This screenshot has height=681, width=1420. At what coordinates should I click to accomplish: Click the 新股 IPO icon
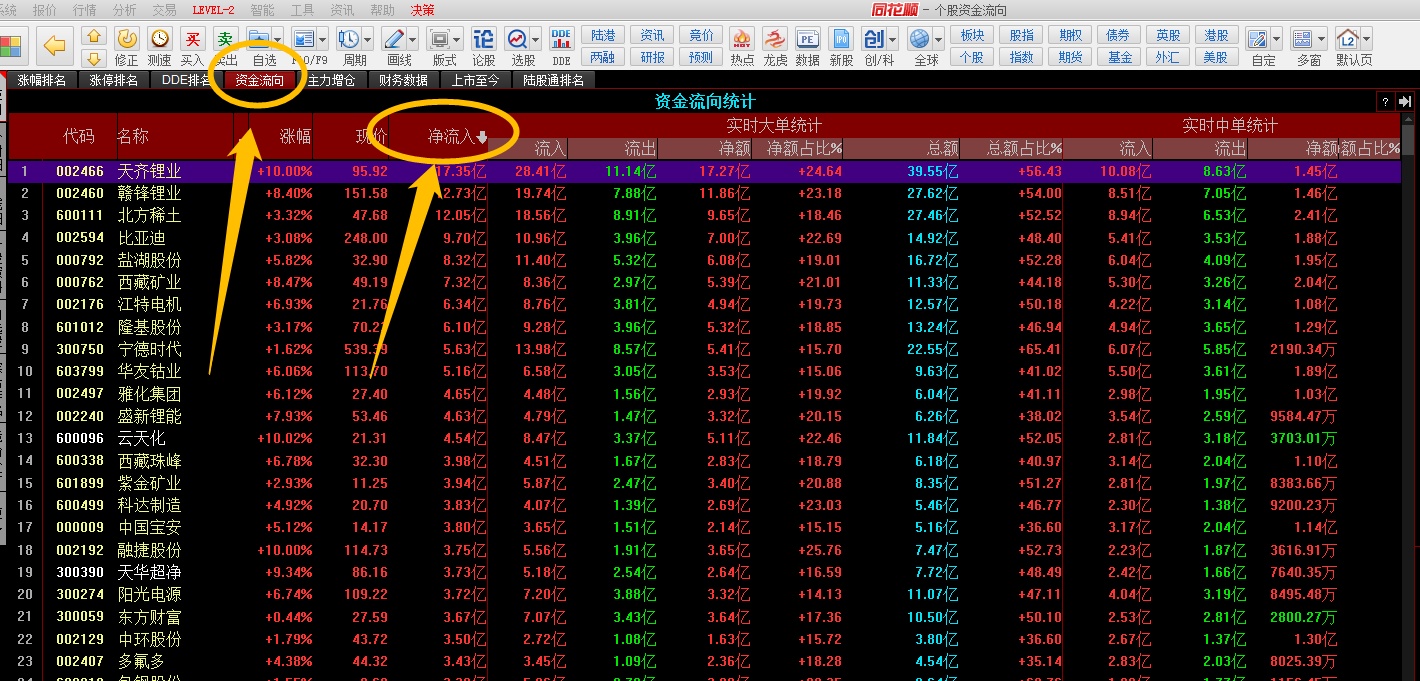click(x=841, y=38)
